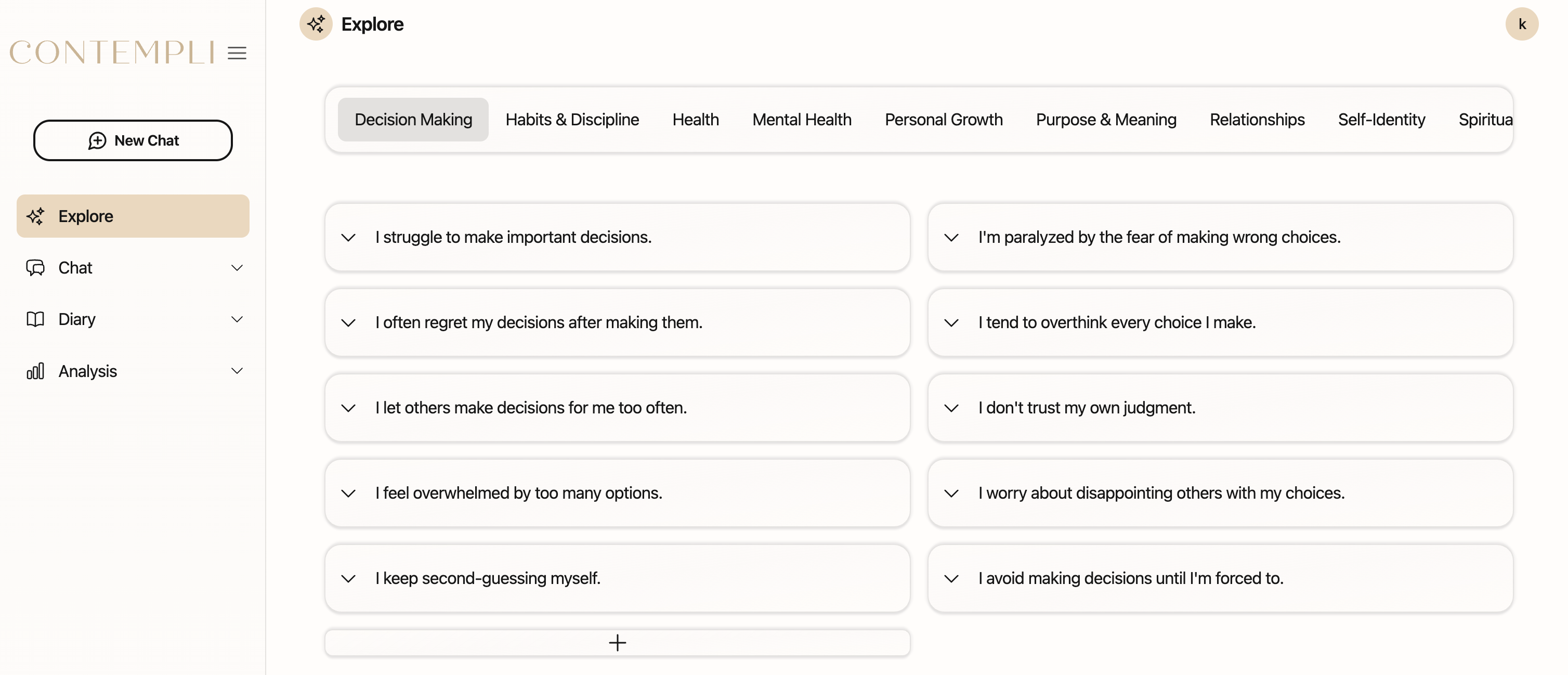Open the Relationships category tab
This screenshot has width=1568, height=675.
[1257, 119]
